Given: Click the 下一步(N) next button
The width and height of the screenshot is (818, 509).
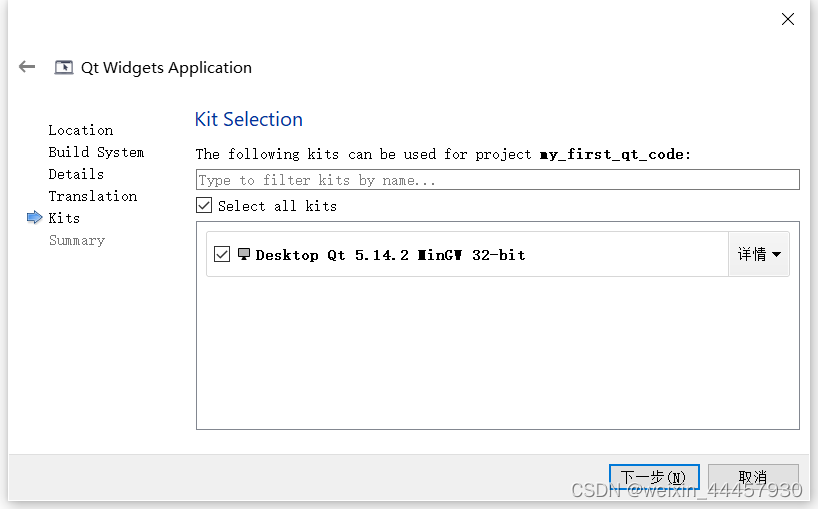Looking at the screenshot, I should coord(654,477).
